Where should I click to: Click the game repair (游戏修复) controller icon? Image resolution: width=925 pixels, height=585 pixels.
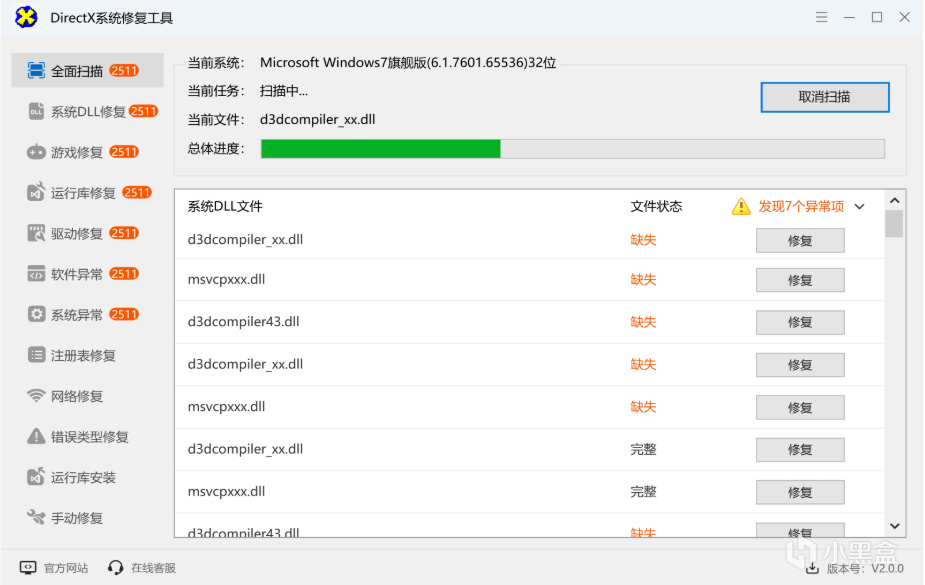click(36, 152)
